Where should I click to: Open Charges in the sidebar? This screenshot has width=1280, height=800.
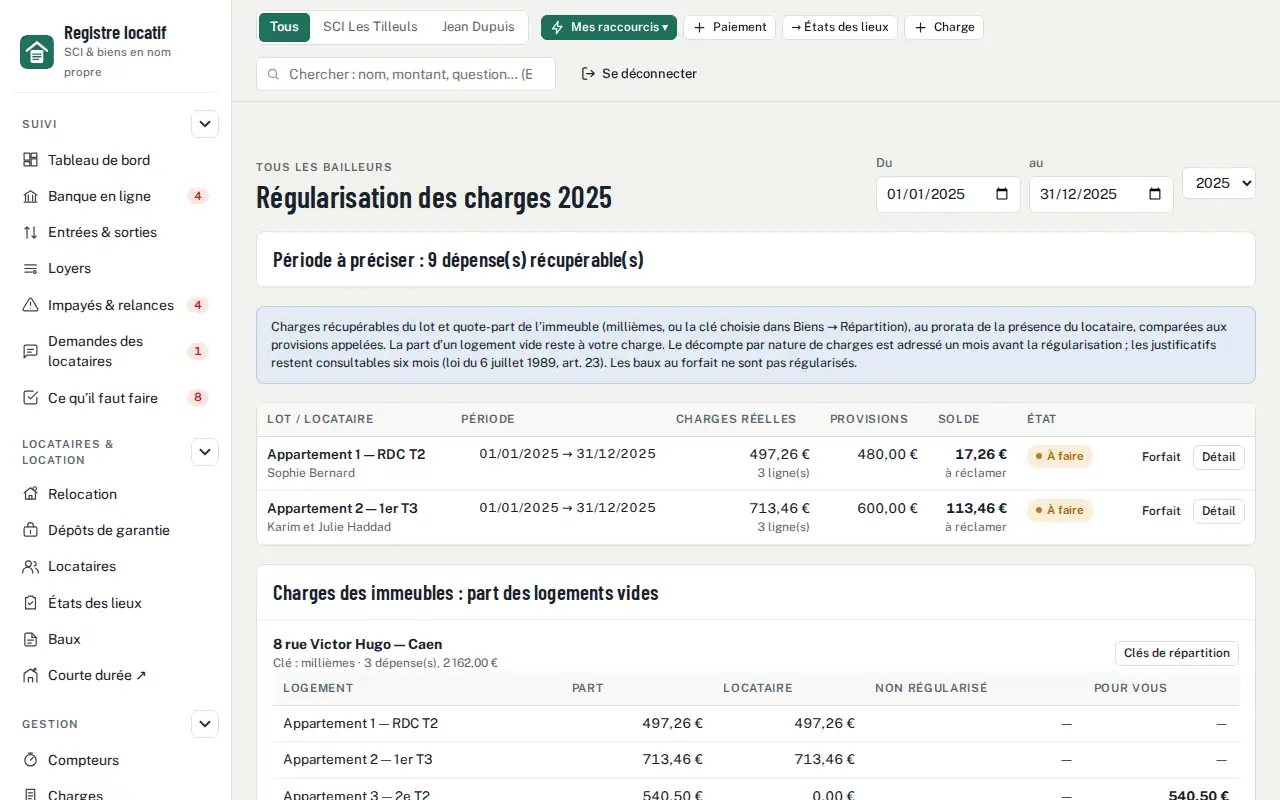click(x=75, y=795)
